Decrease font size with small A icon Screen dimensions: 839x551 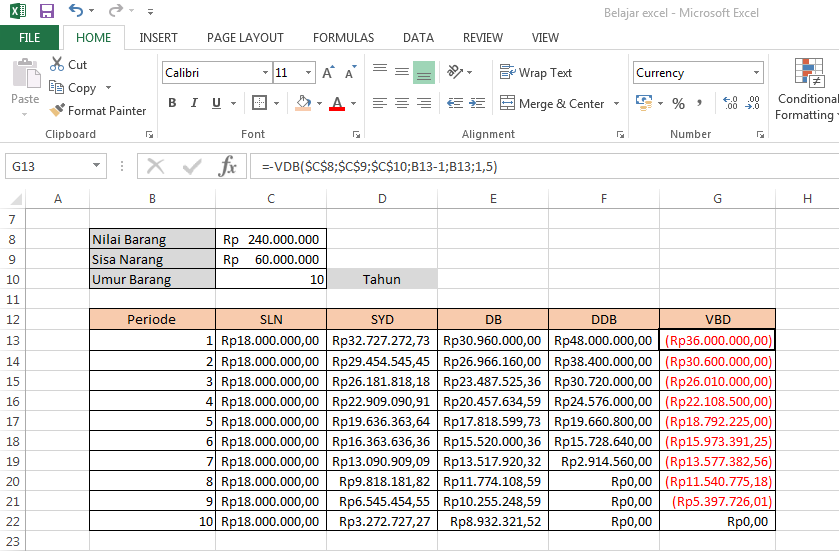[x=350, y=72]
